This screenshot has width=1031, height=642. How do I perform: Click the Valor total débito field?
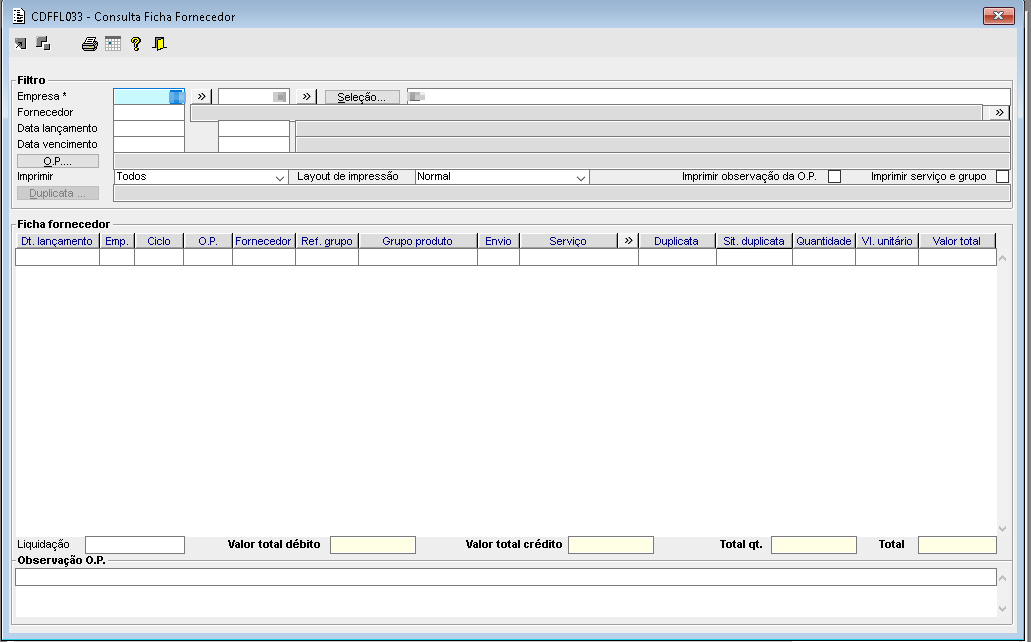click(x=373, y=545)
